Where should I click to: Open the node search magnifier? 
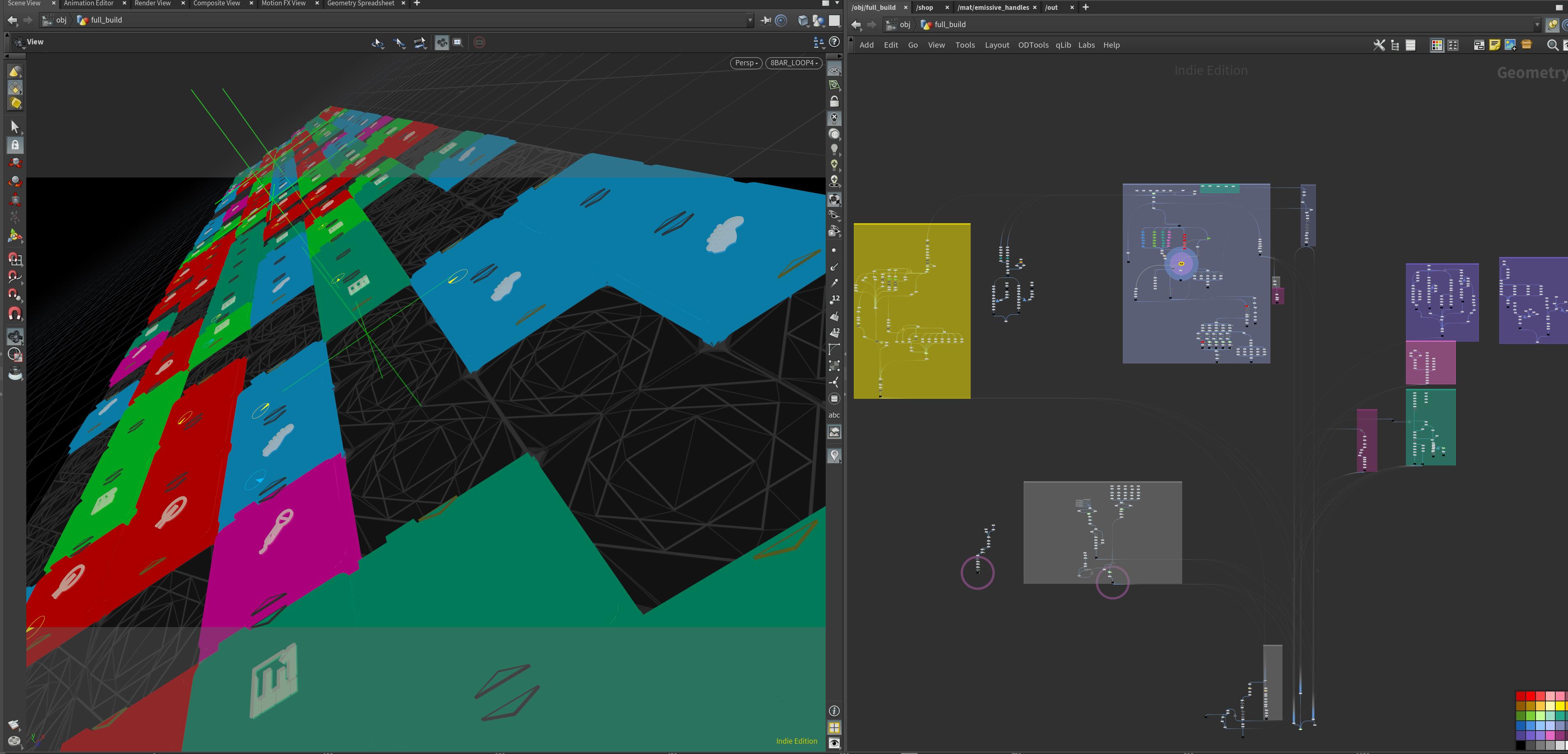(x=1552, y=45)
